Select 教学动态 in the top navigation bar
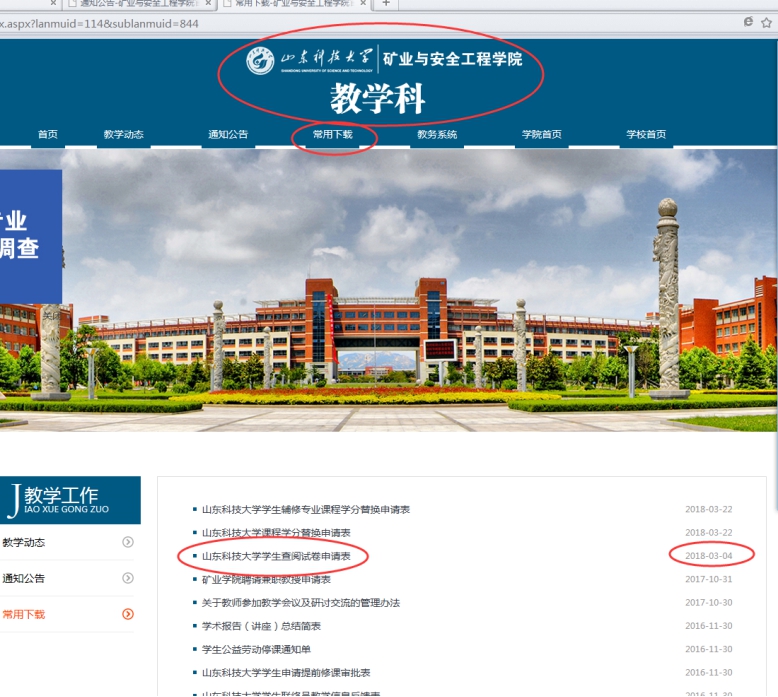 click(x=123, y=135)
